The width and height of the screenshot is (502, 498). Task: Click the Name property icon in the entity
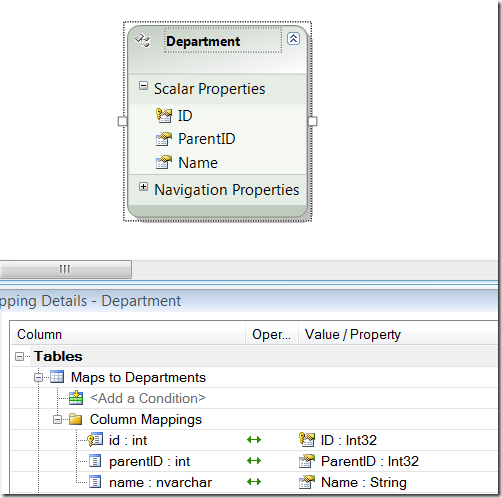tap(164, 162)
